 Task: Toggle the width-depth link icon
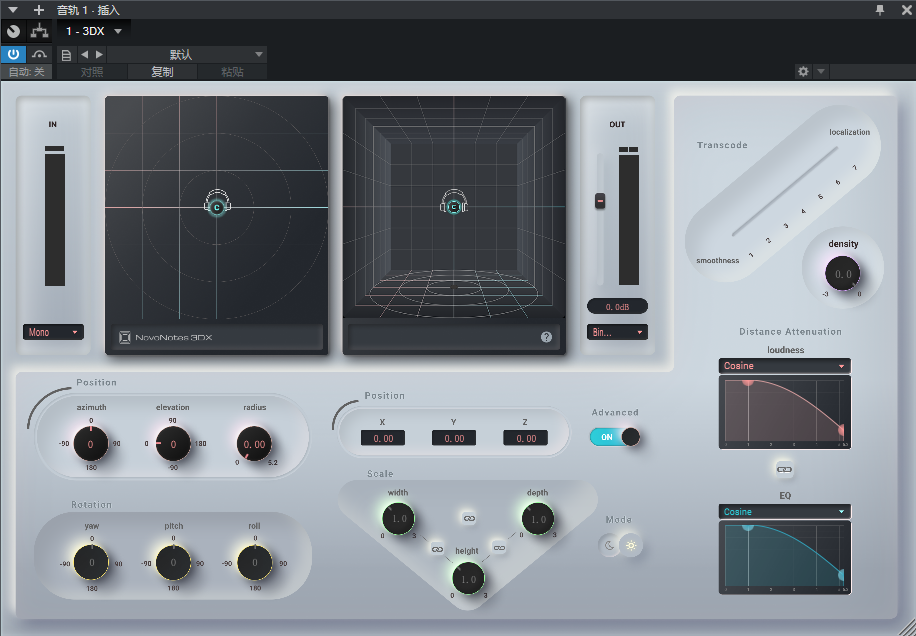468,517
